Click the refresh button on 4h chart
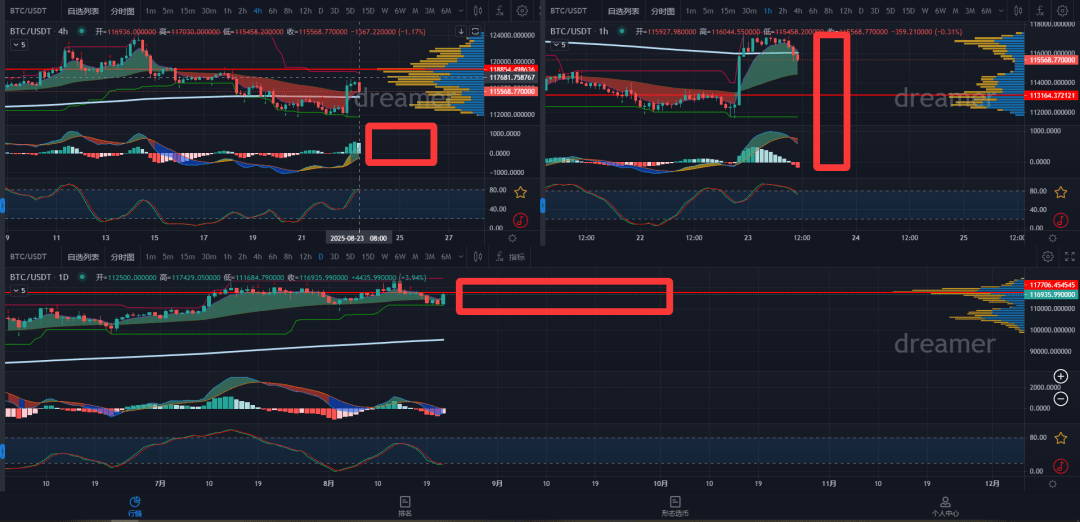The width and height of the screenshot is (1080, 522). coord(475,31)
